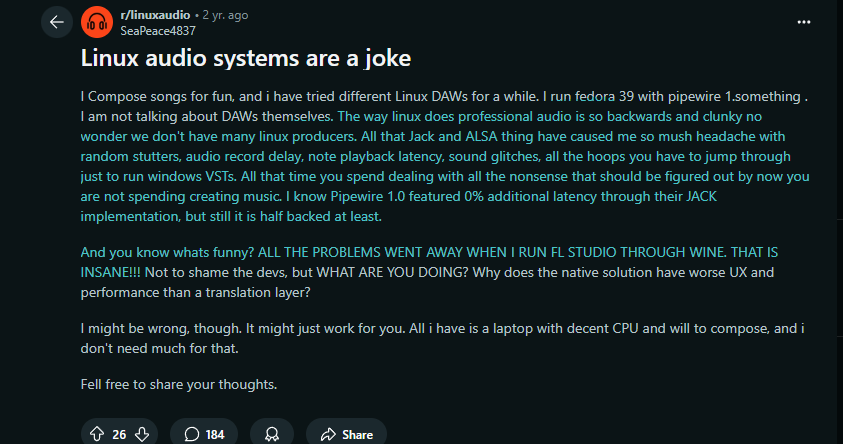Give an award to the post
This screenshot has height=444, width=843.
pos(271,434)
